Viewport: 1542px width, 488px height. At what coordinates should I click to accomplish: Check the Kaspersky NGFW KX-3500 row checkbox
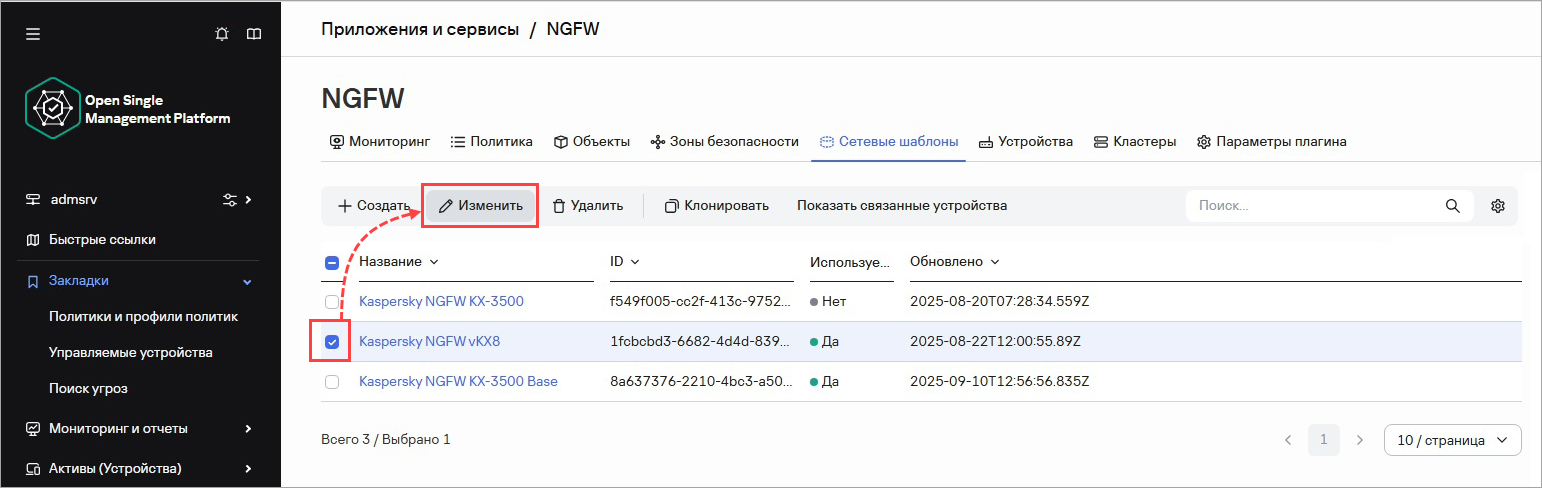333,301
